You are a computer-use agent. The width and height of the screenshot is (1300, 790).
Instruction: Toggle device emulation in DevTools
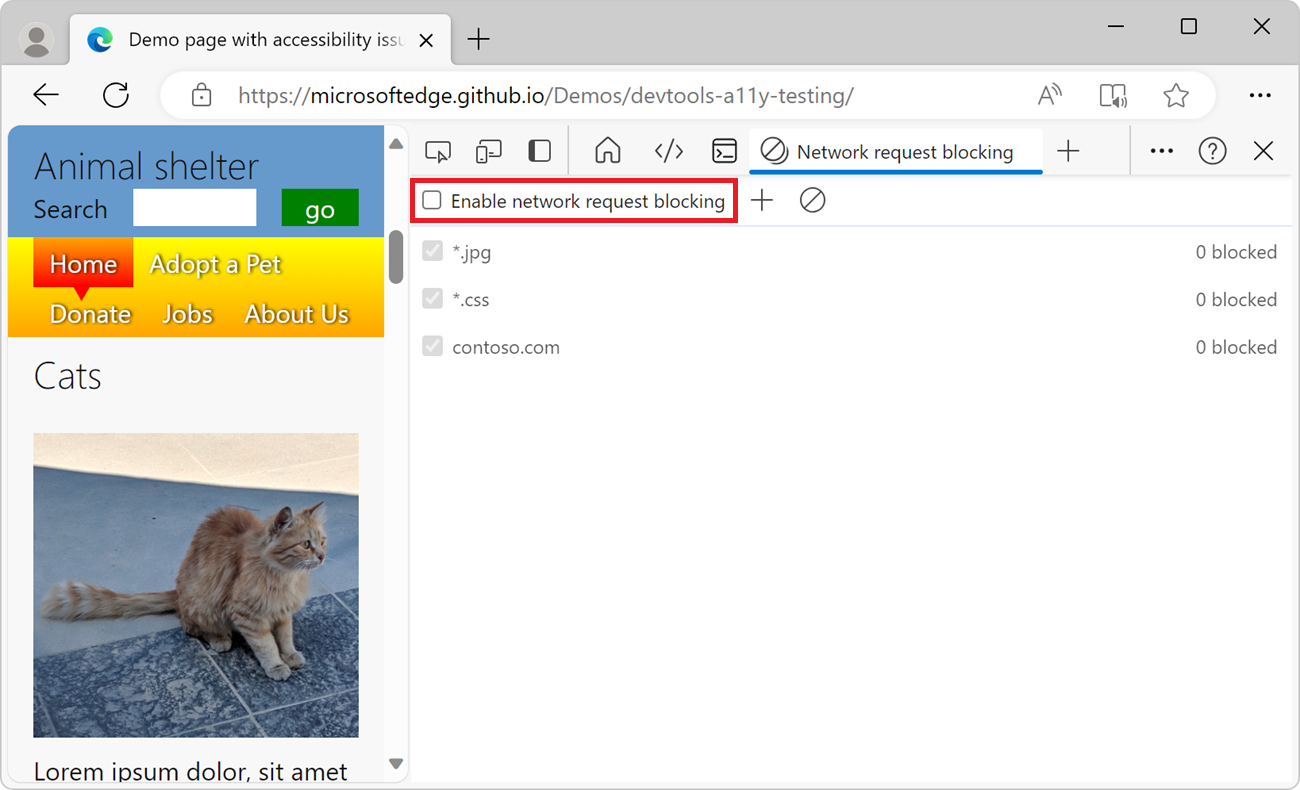pos(489,151)
